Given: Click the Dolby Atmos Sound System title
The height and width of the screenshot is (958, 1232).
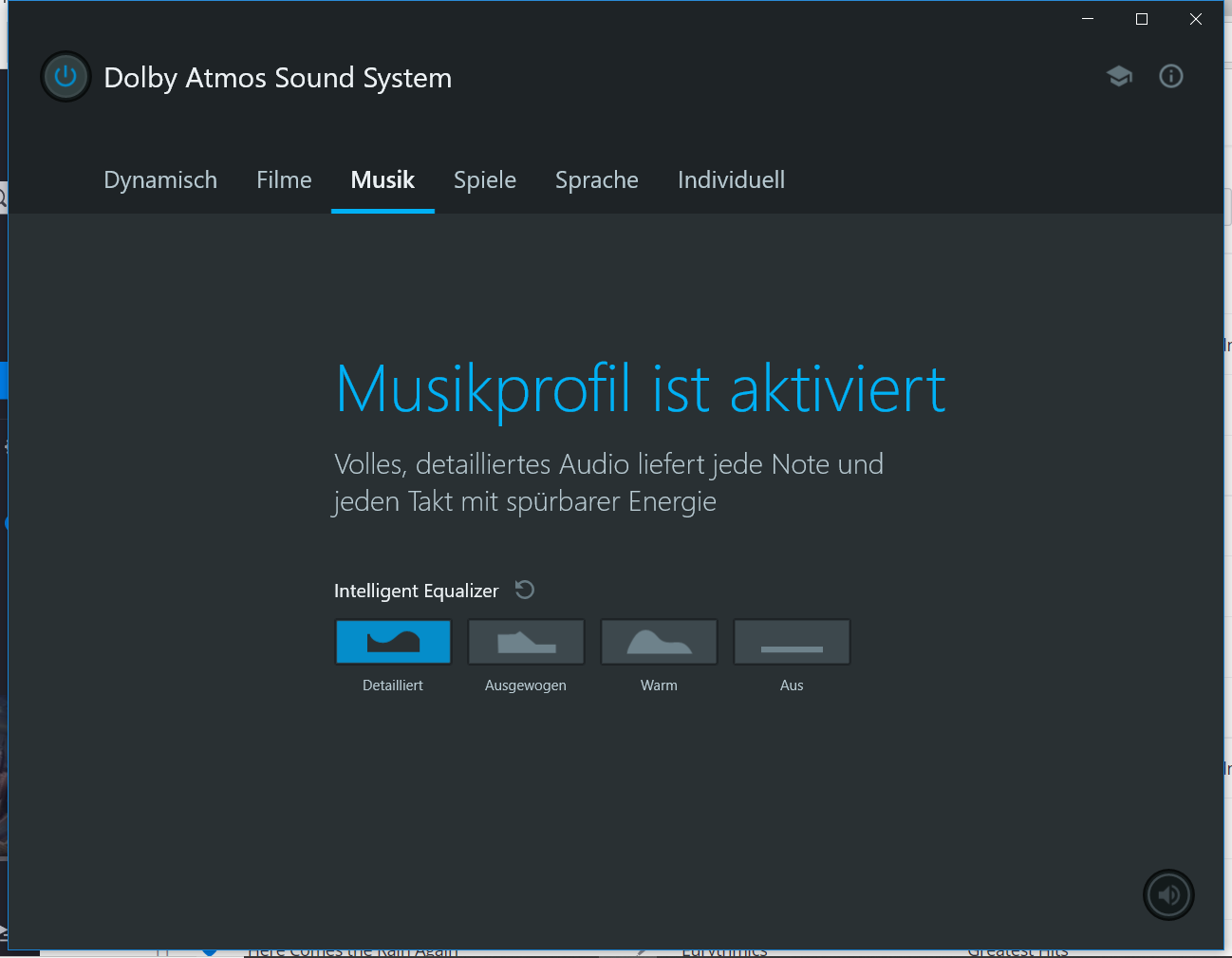Looking at the screenshot, I should tap(277, 78).
